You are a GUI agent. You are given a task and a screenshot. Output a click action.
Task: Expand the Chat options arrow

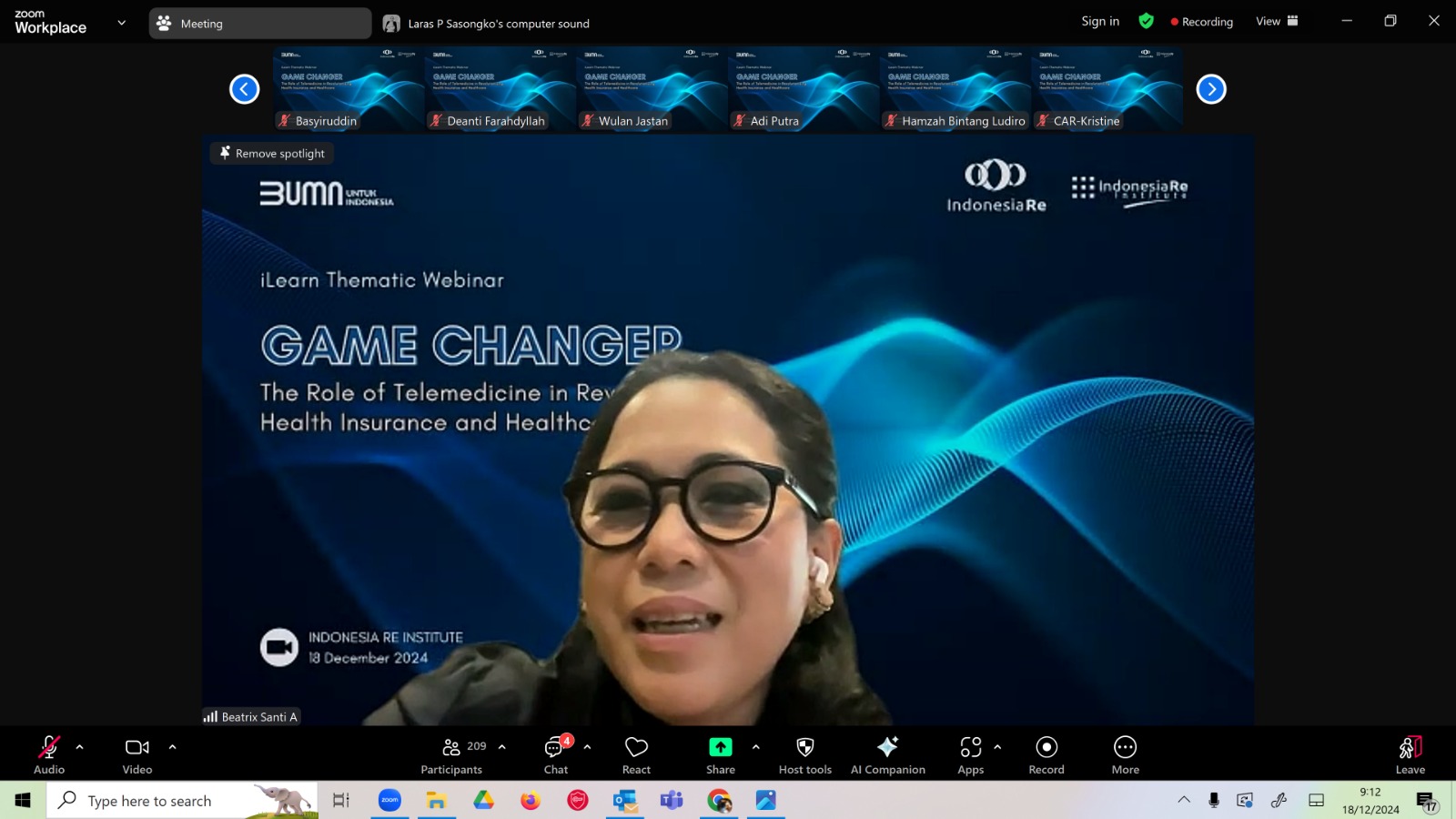588,747
